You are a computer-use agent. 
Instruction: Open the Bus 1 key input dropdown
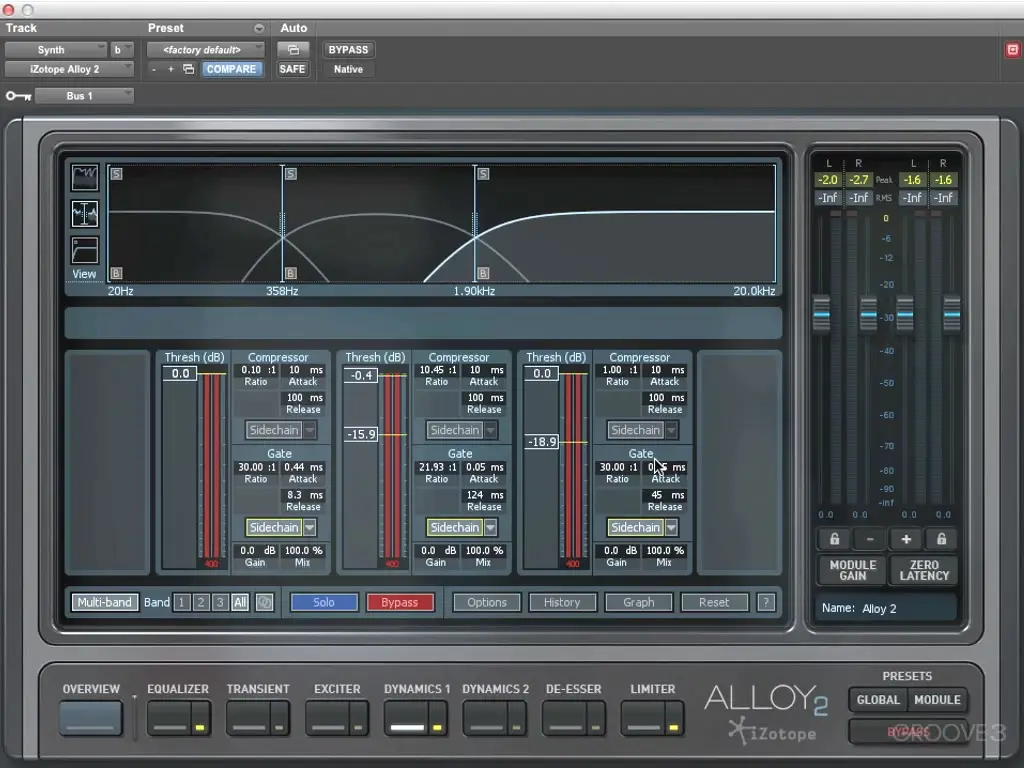pos(84,96)
